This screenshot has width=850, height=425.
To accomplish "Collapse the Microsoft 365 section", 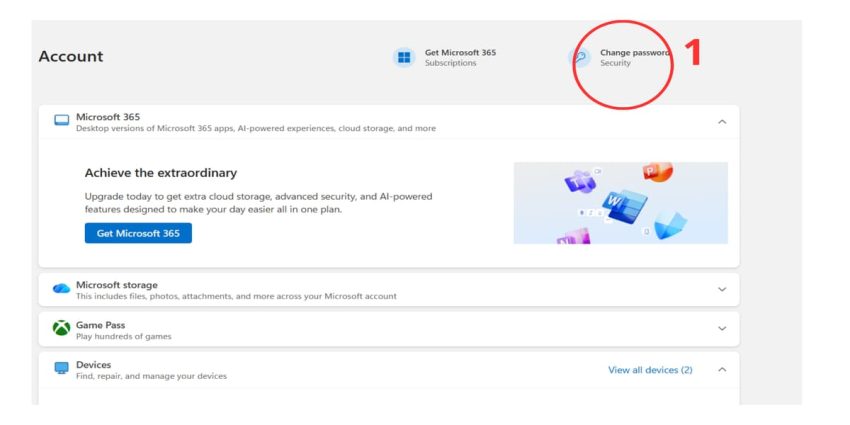I will coord(722,122).
